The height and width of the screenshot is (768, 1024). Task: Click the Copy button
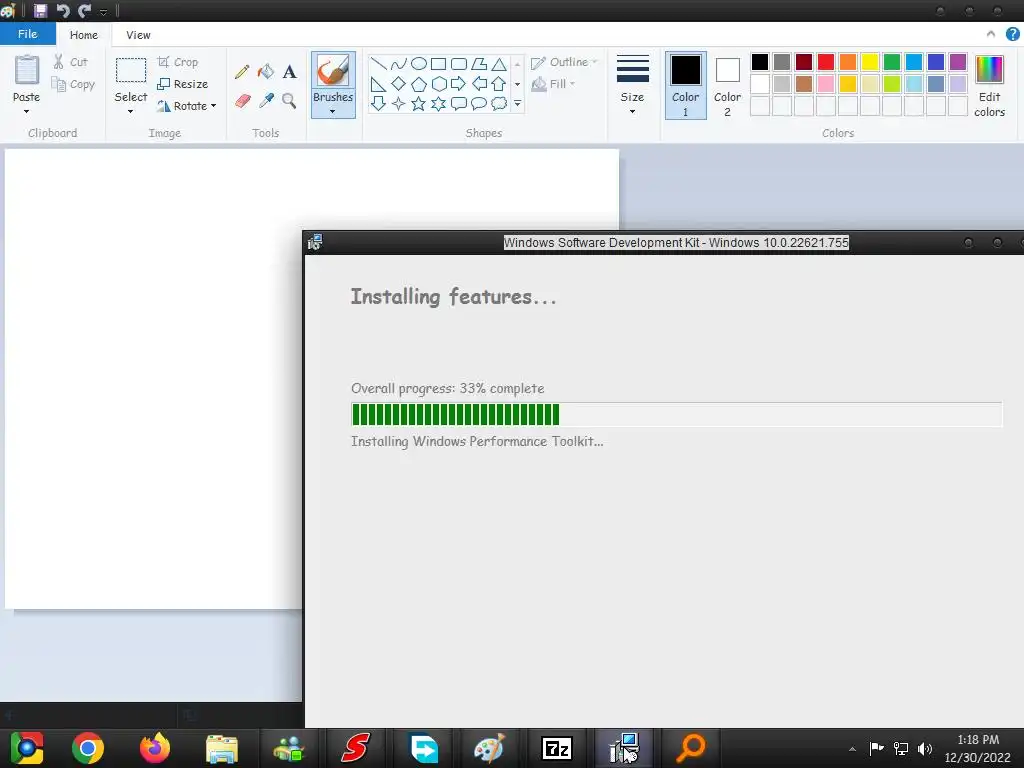[x=73, y=84]
